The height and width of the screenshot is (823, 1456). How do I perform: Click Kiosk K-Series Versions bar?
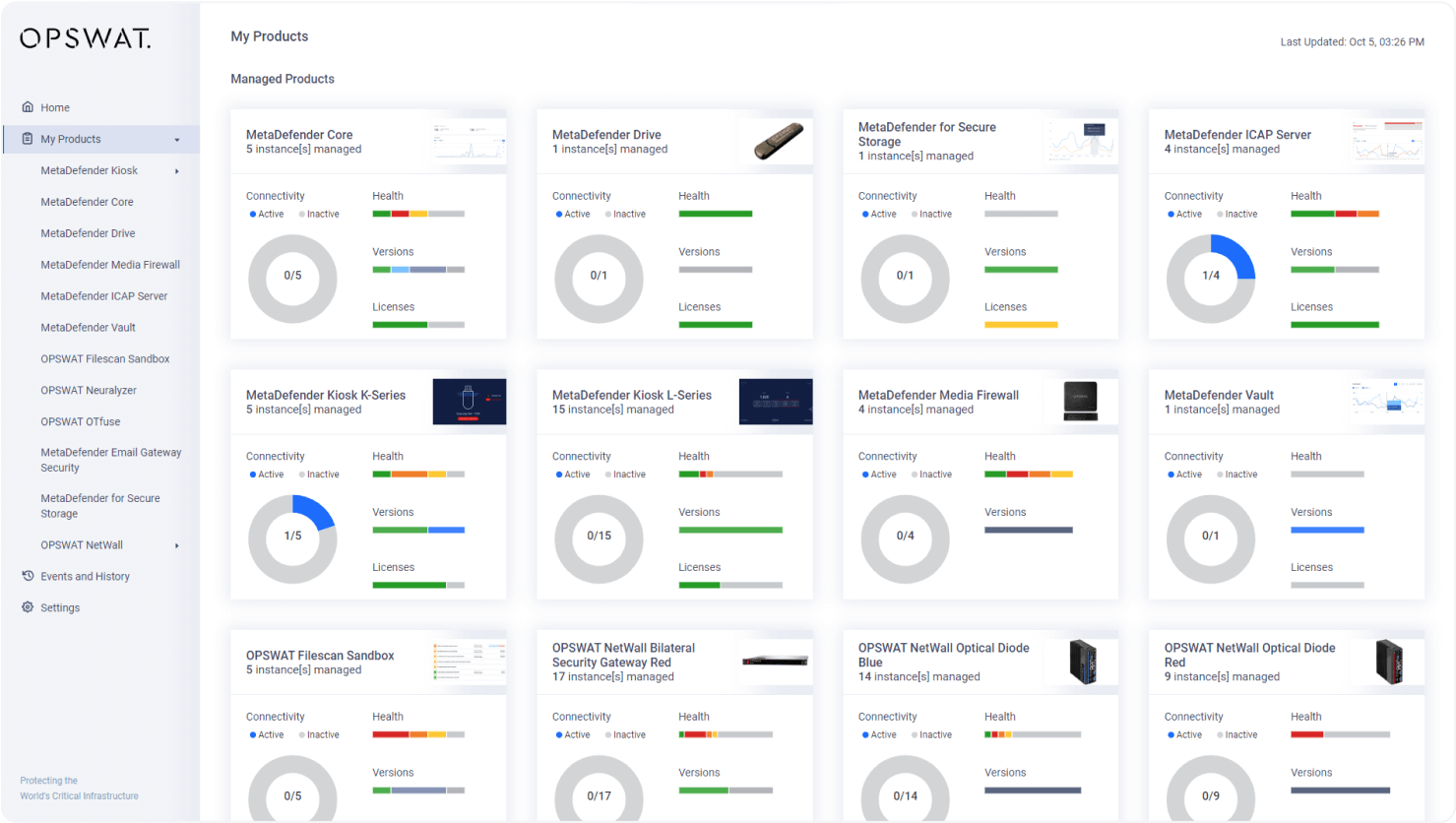418,530
